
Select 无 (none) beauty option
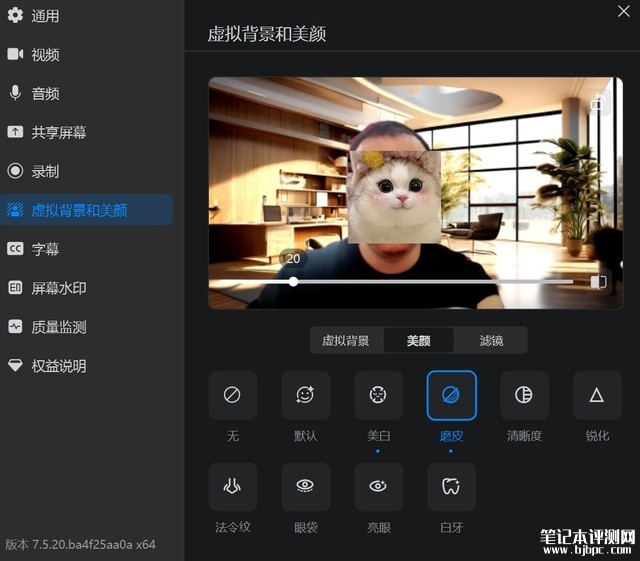[233, 395]
